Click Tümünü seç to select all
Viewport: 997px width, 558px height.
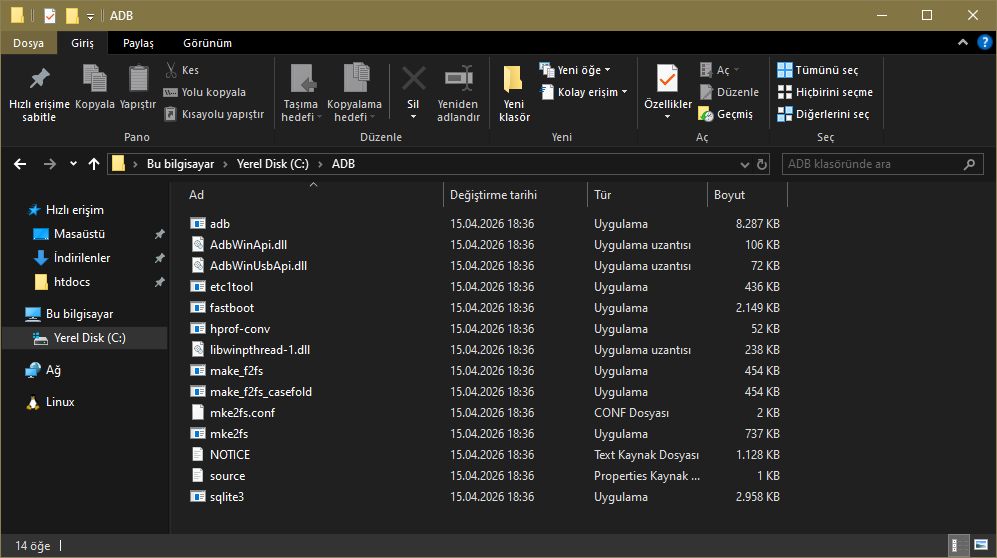(818, 70)
